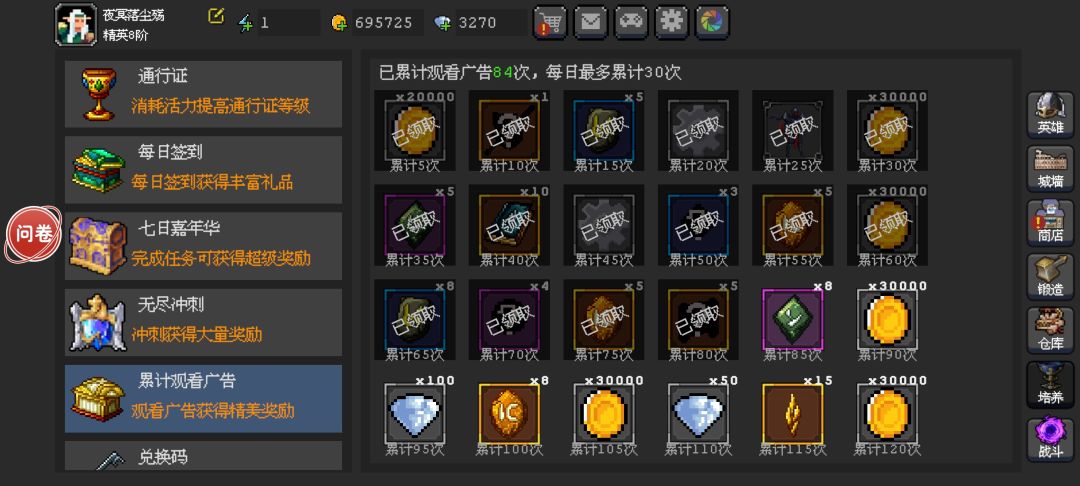Open settings gear icon in top bar
This screenshot has width=1080, height=486.
pos(672,23)
